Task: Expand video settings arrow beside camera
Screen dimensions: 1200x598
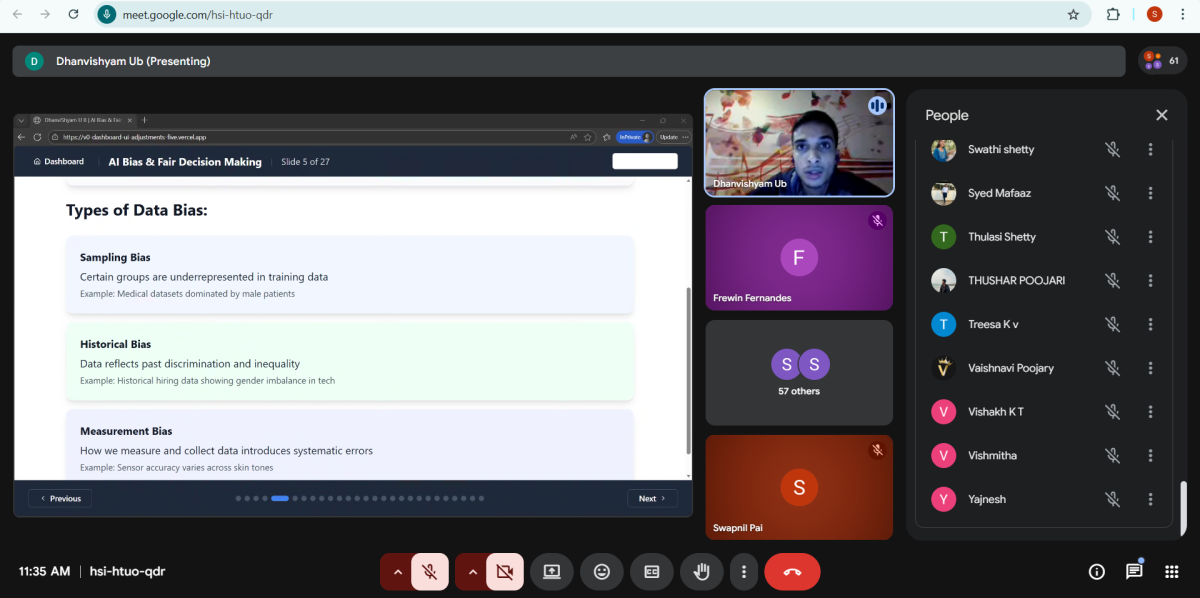Action: [472, 572]
